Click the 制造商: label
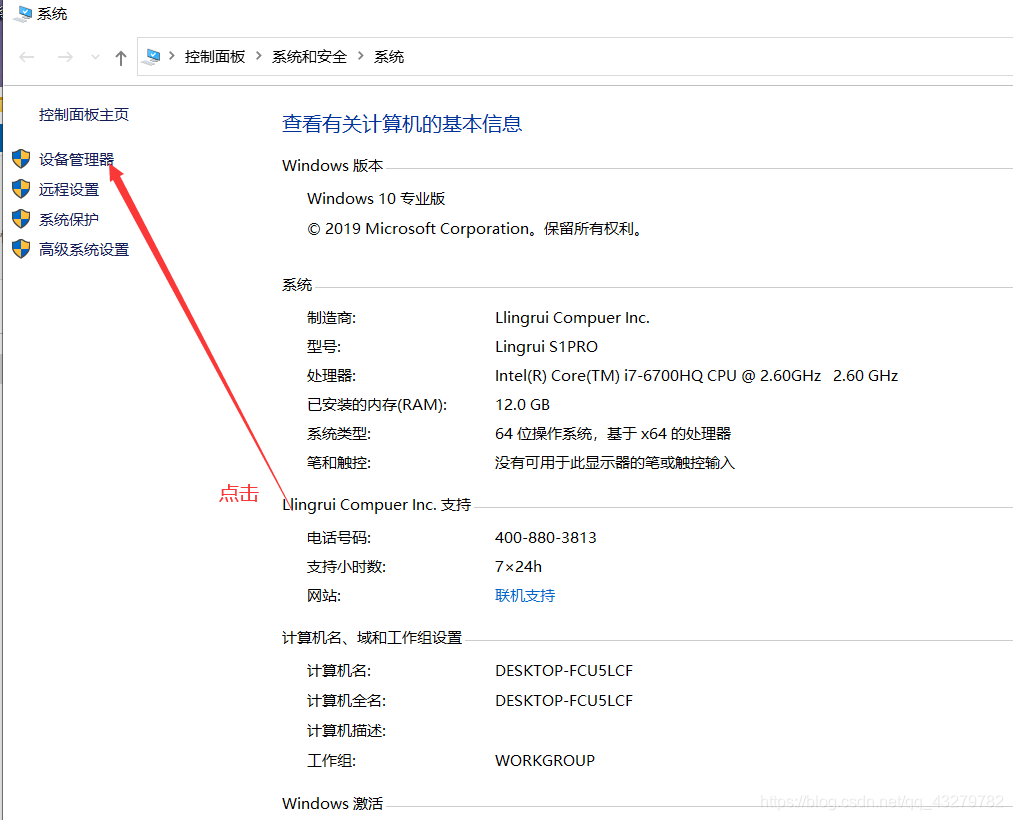Viewport: 1013px width, 820px height. [x=331, y=318]
